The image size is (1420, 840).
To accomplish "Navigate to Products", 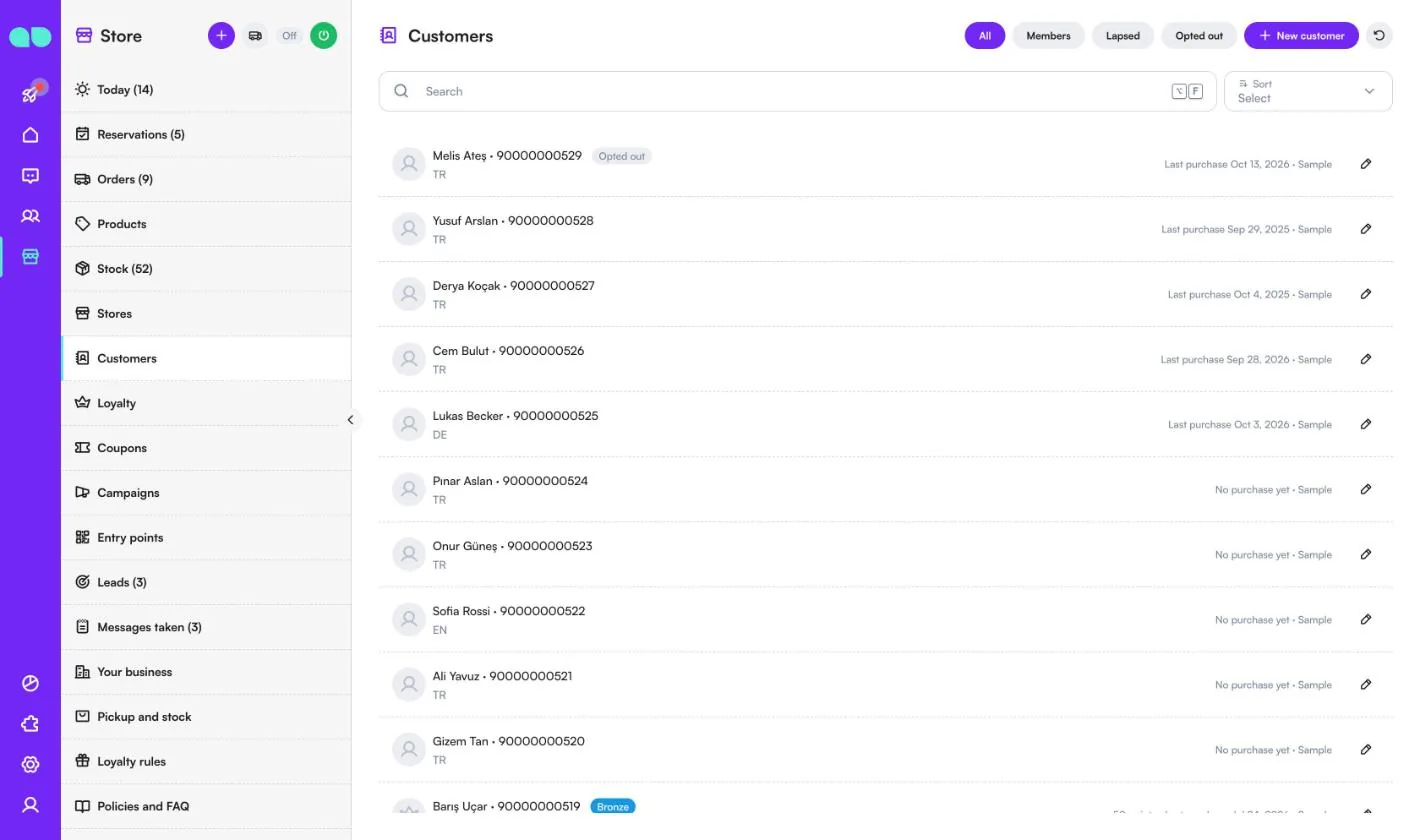I will tap(206, 224).
